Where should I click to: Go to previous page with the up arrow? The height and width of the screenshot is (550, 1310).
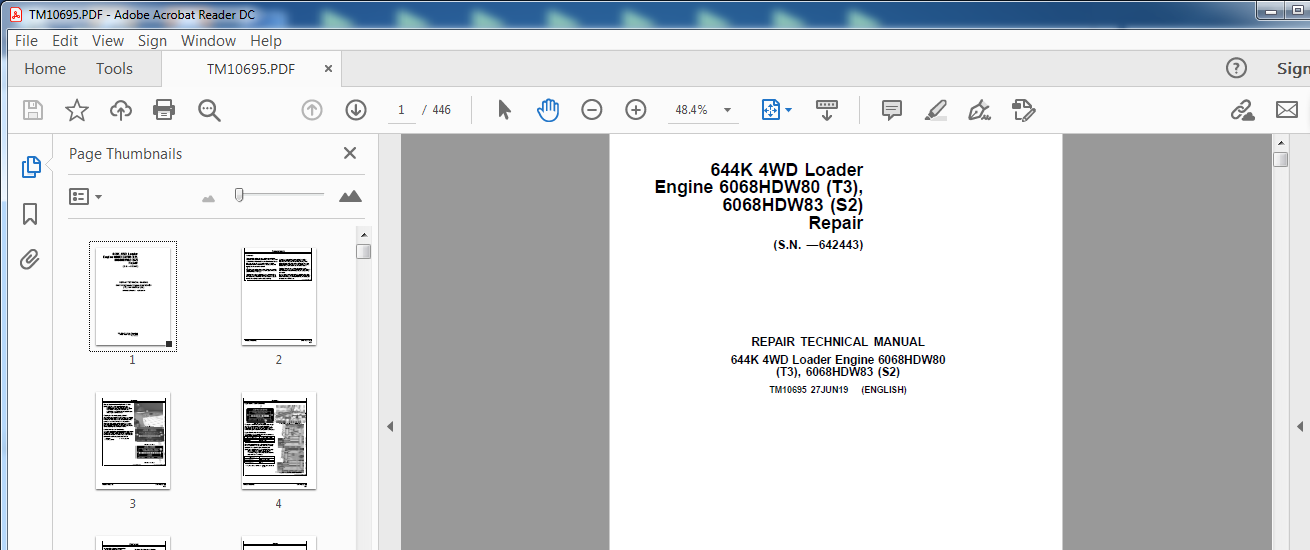click(312, 110)
